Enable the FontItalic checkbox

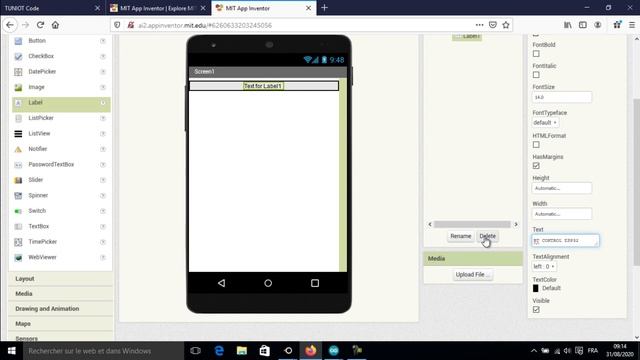(536, 75)
